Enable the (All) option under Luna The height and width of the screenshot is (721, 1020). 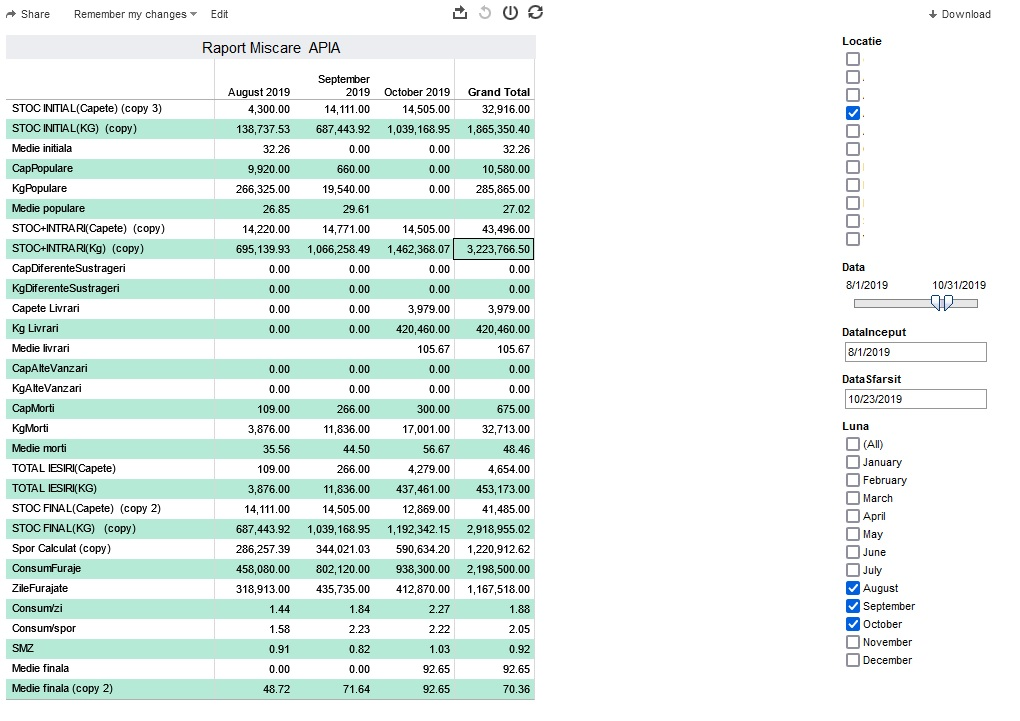853,444
